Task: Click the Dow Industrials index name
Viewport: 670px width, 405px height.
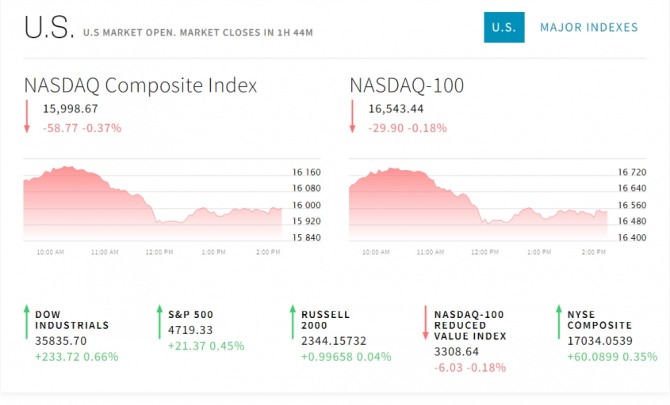Action: coord(72,320)
